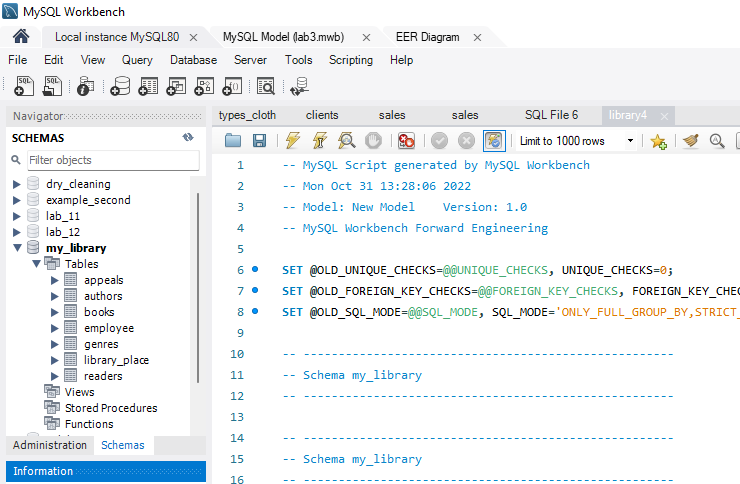Expand the lab_11 schema
The height and width of the screenshot is (484, 740).
tap(17, 216)
